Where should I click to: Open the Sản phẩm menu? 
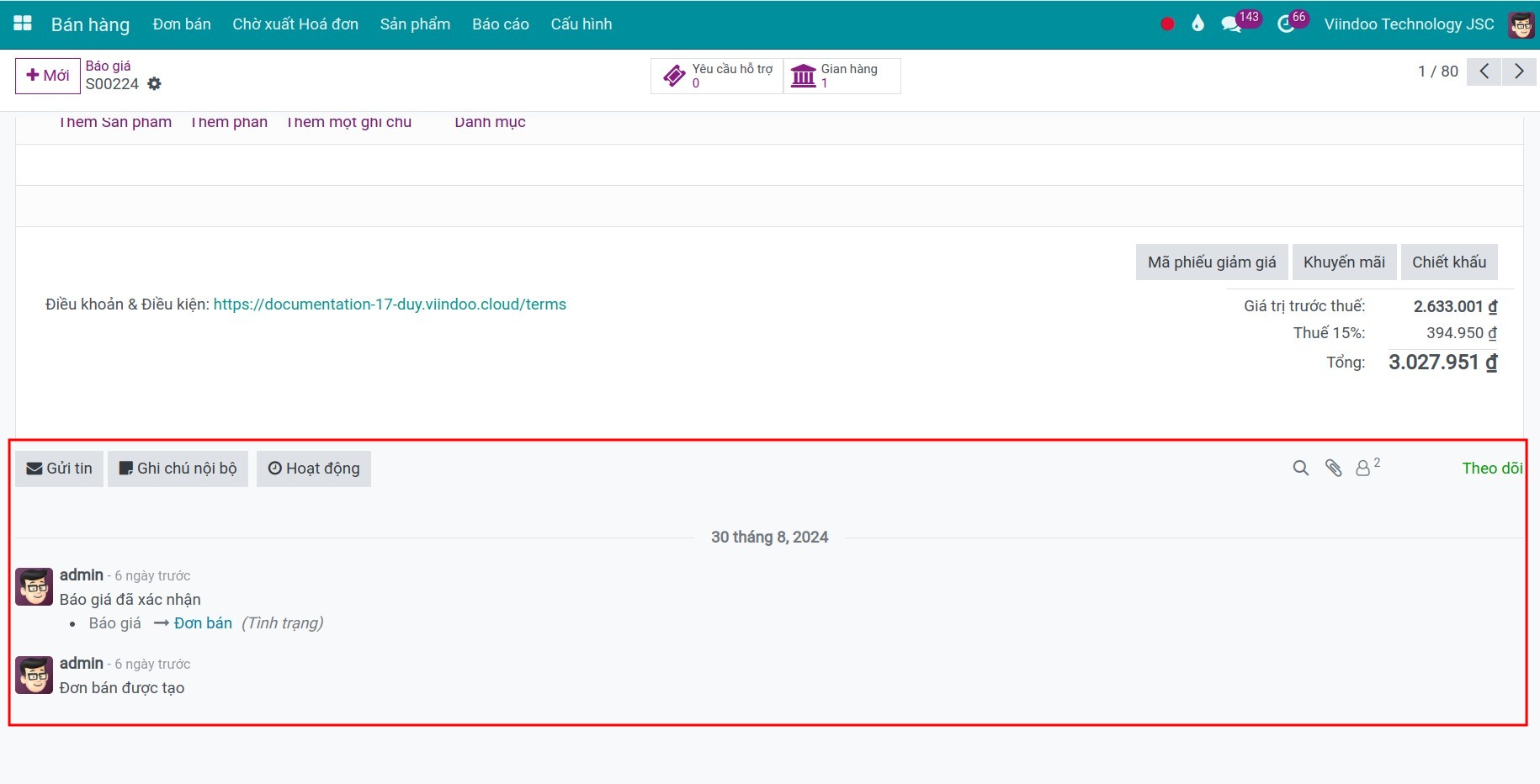click(x=415, y=24)
